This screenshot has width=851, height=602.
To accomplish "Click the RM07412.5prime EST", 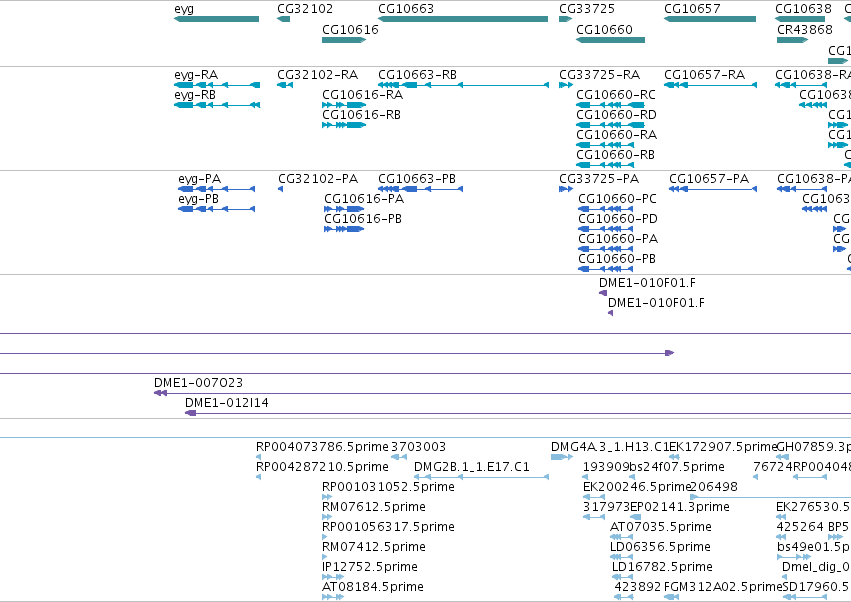I will 325,557.
